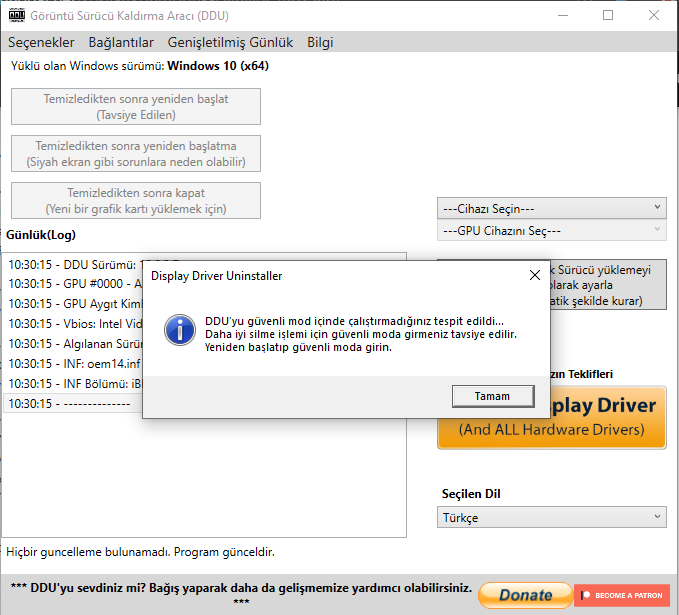
Task: Click the Windows 10 (x64) version text
Action: click(218, 66)
